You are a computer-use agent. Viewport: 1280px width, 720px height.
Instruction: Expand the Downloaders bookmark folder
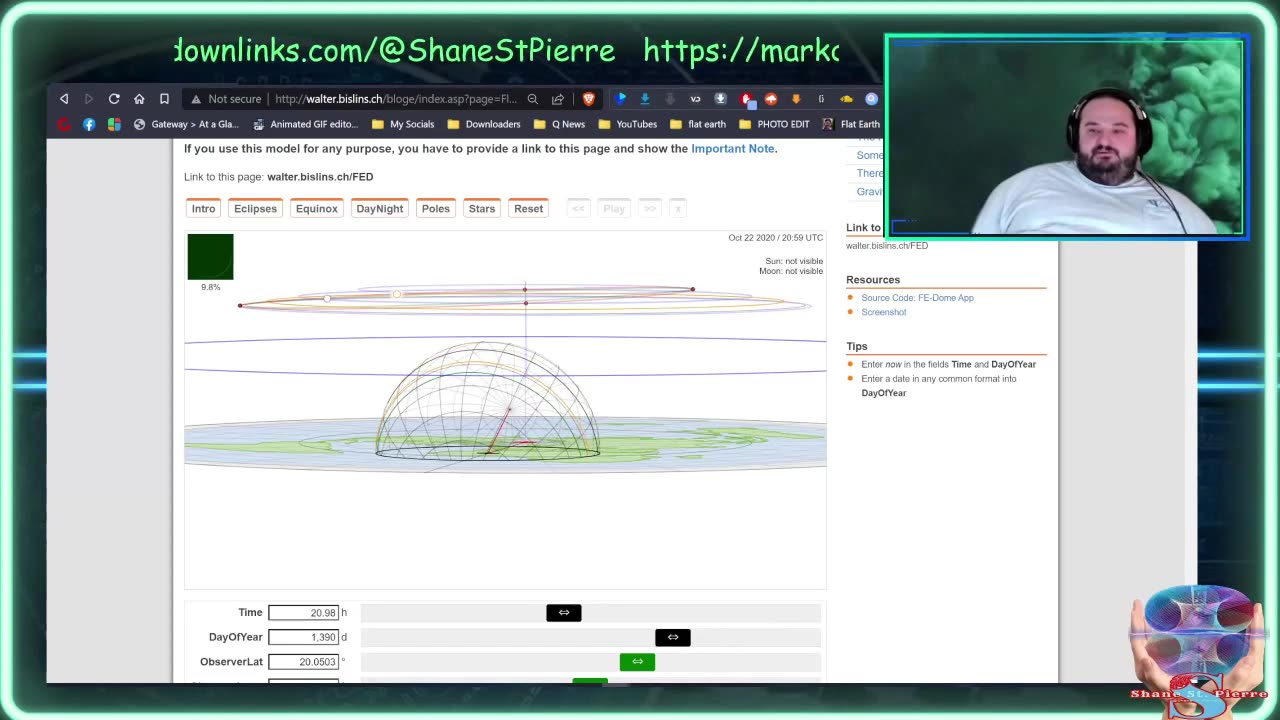pos(484,124)
